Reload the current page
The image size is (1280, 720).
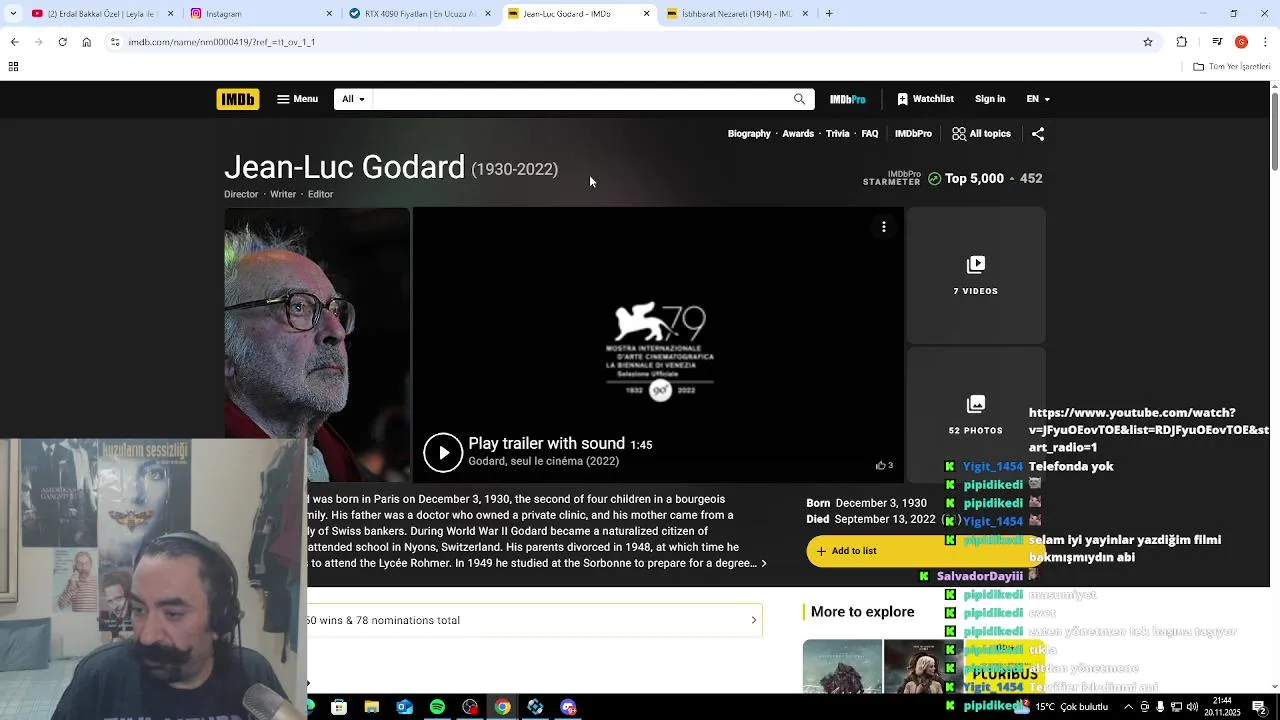(x=62, y=42)
